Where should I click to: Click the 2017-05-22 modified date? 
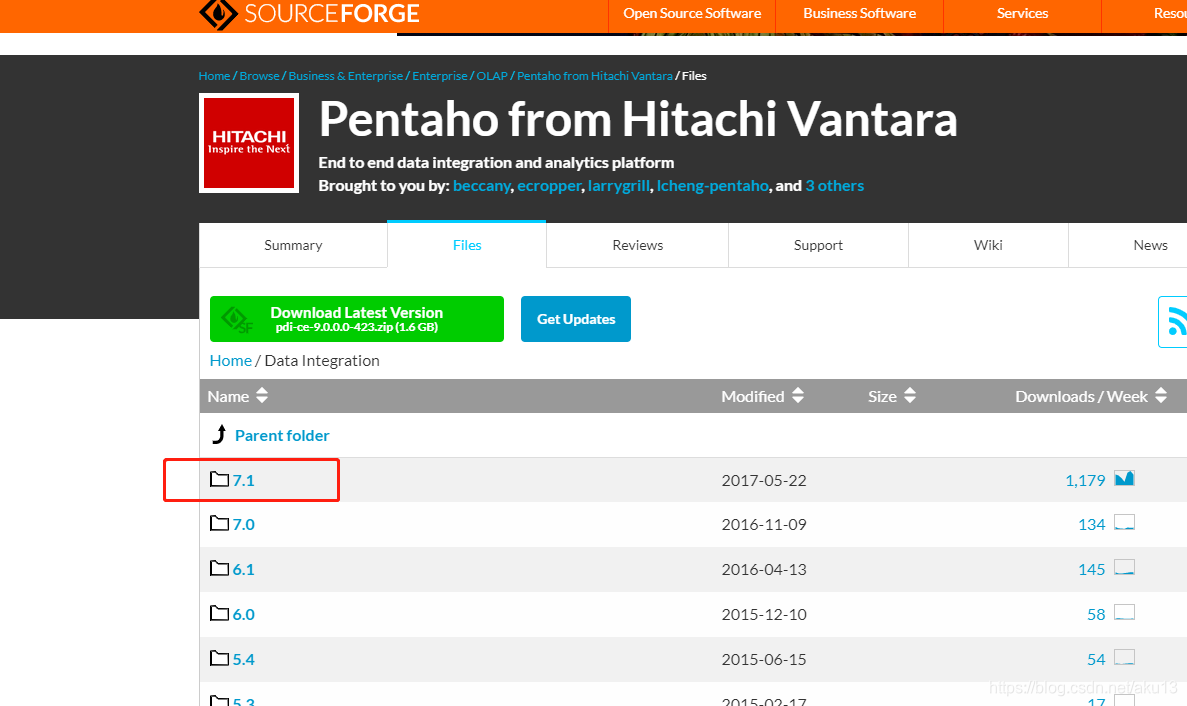[764, 480]
